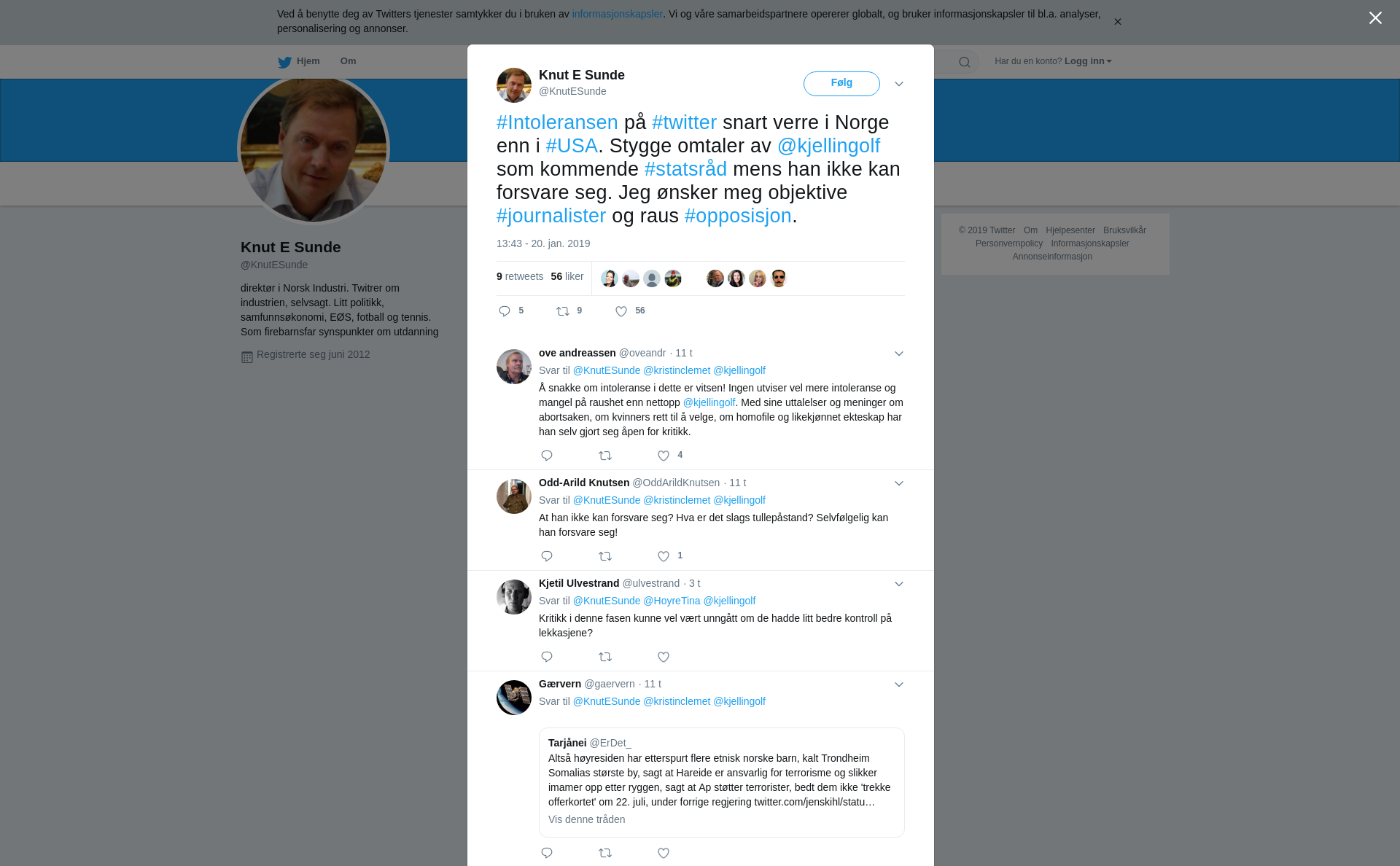1400x866 pixels.
Task: Retweet Odd-Arild Knutsen's reply
Action: pos(605,556)
